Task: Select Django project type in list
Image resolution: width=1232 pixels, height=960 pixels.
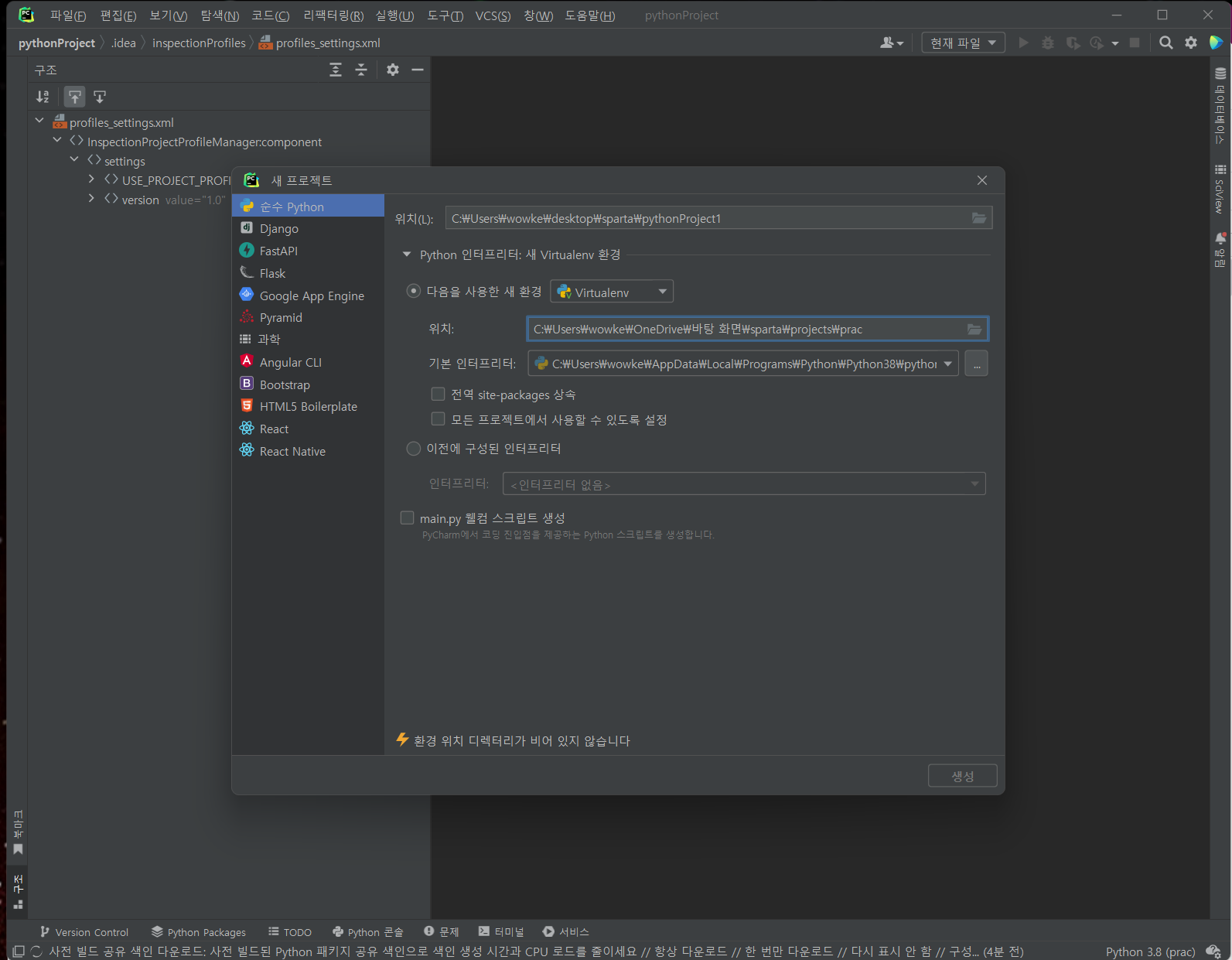Action: 308,228
